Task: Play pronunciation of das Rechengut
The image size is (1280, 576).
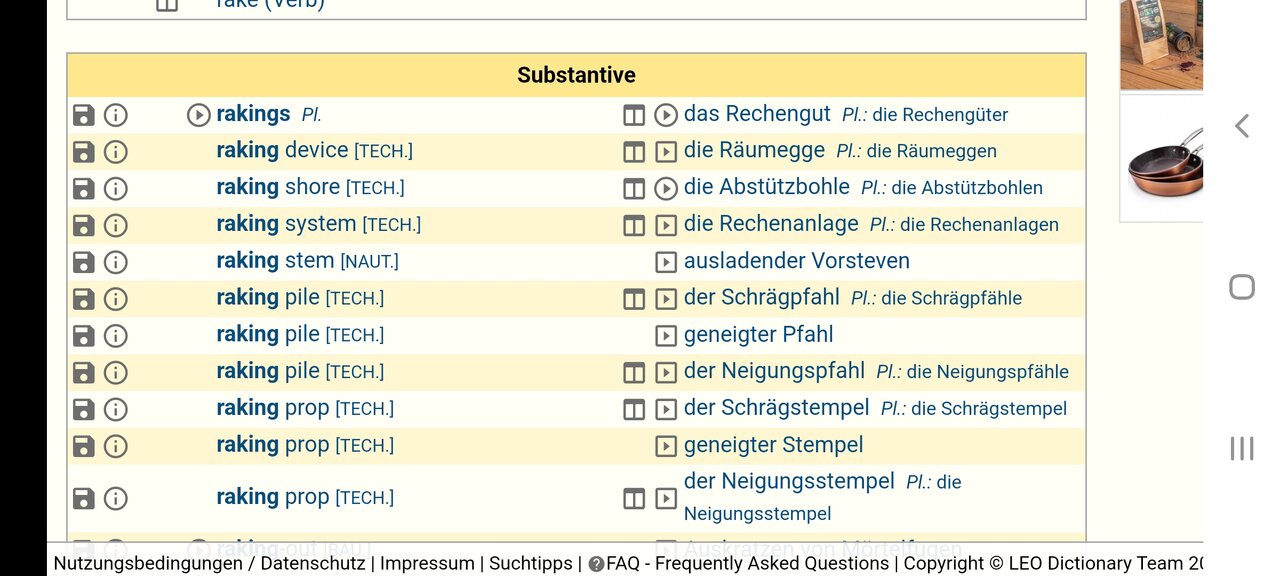Action: coord(666,115)
